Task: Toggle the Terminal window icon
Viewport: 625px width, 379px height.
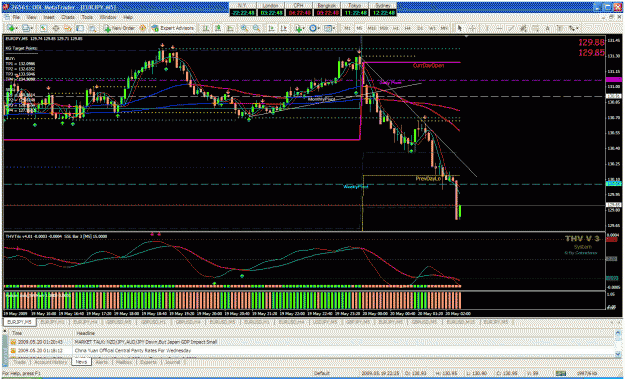Action: 80,28
